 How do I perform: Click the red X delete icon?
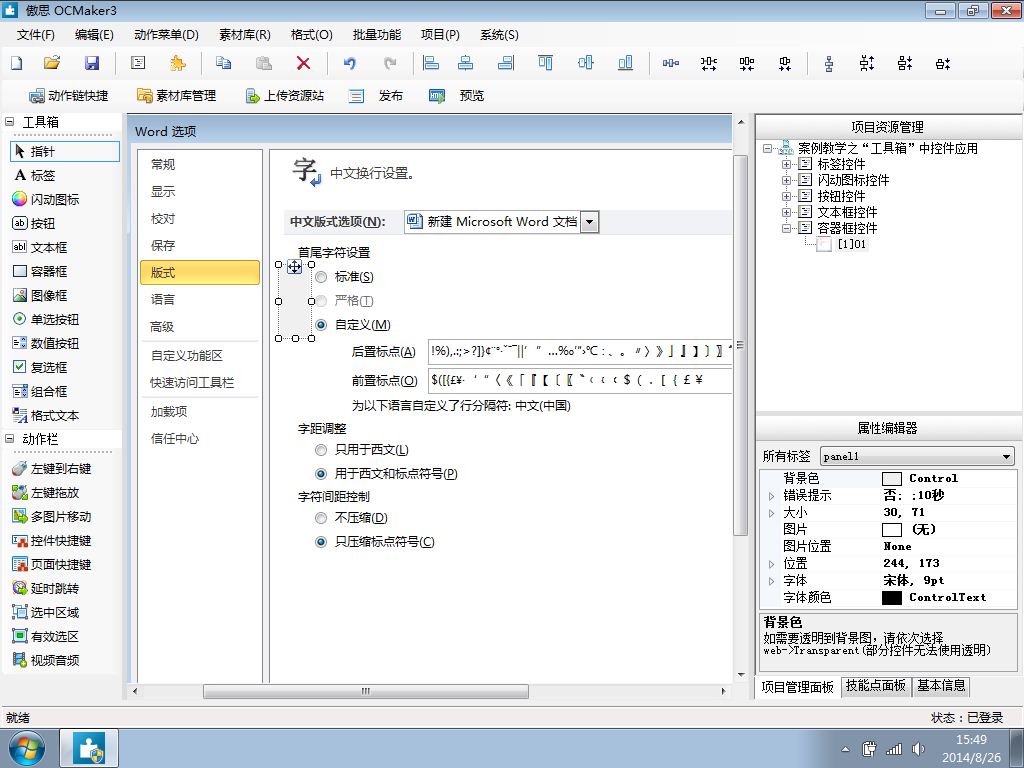(x=303, y=63)
